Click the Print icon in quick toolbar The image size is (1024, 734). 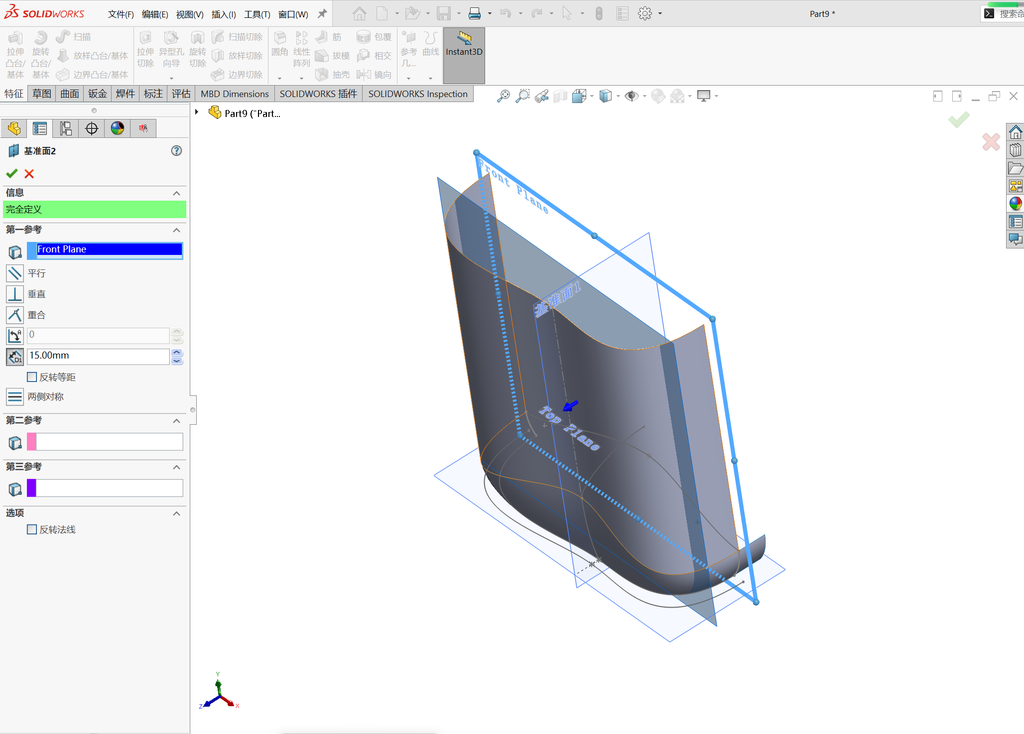(475, 14)
